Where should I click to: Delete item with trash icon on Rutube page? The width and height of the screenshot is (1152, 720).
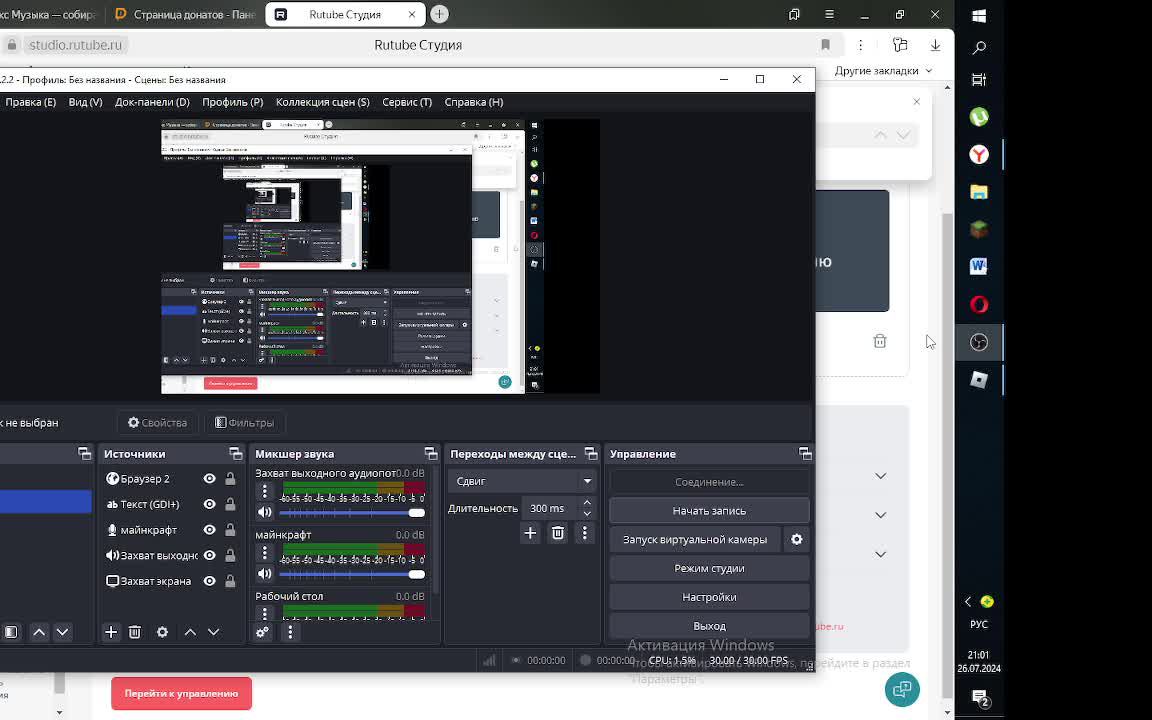879,341
